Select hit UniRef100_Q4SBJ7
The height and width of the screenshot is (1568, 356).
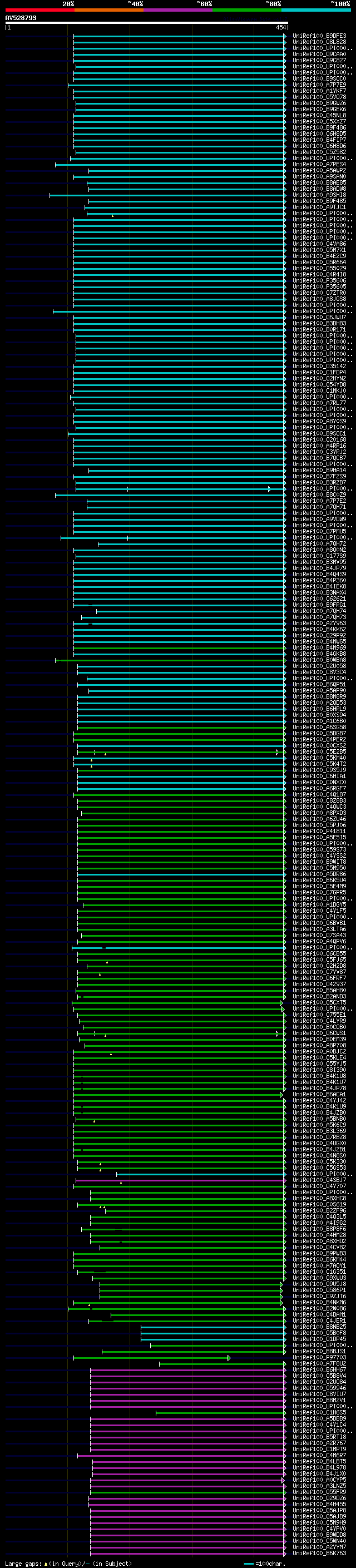(x=319, y=1180)
